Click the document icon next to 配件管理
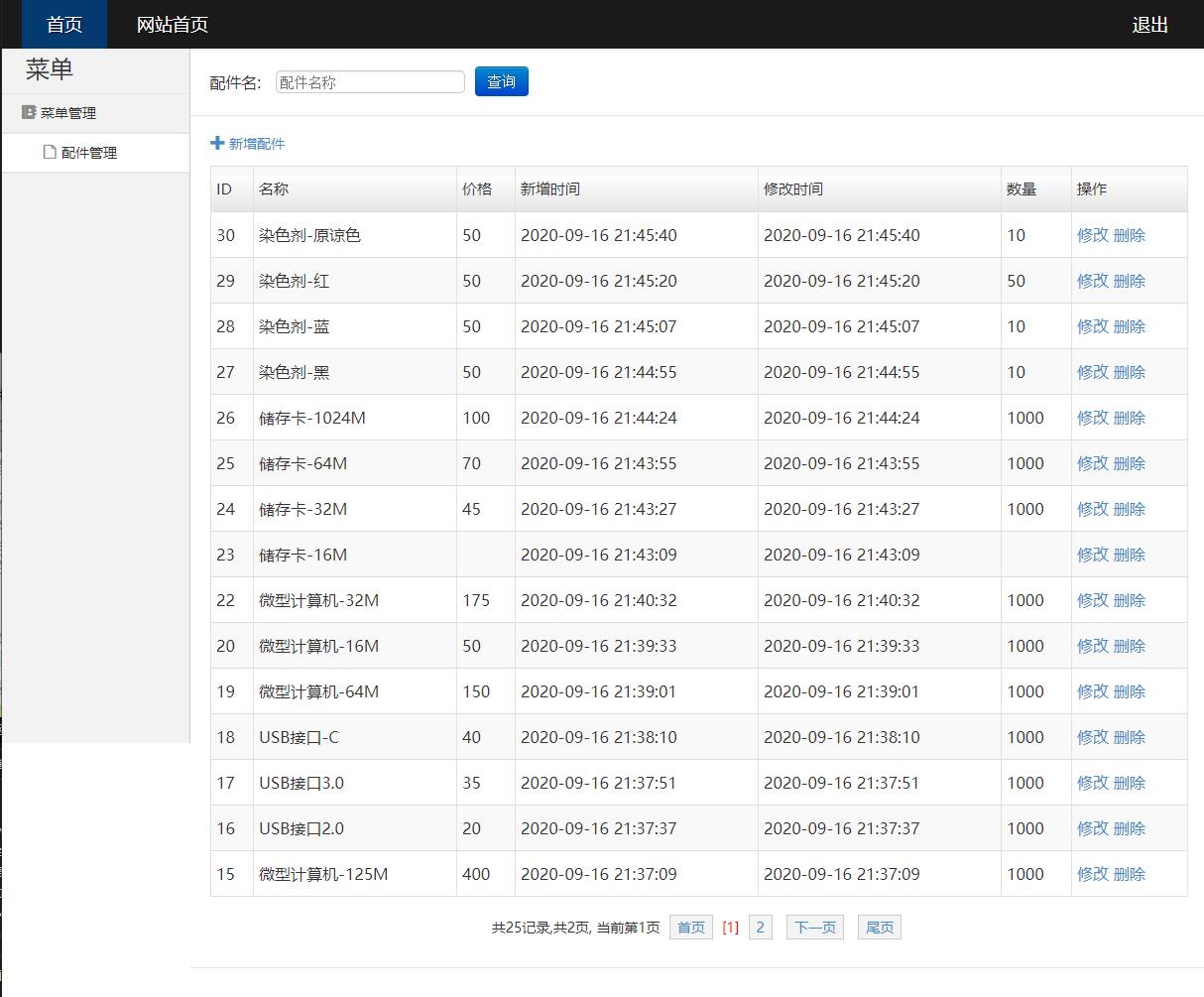The image size is (1204, 997). pos(50,152)
